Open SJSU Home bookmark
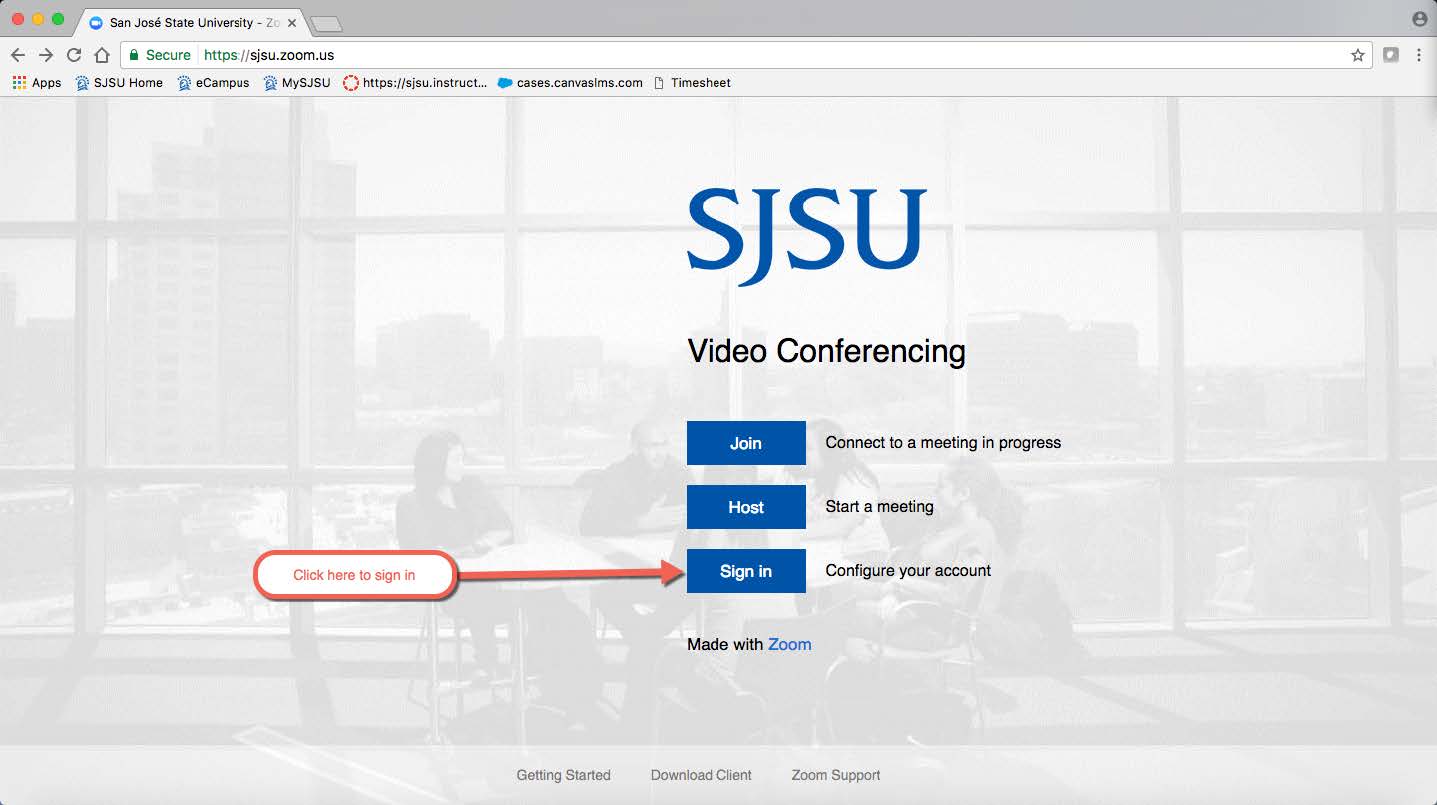Viewport: 1437px width, 805px height. click(119, 83)
